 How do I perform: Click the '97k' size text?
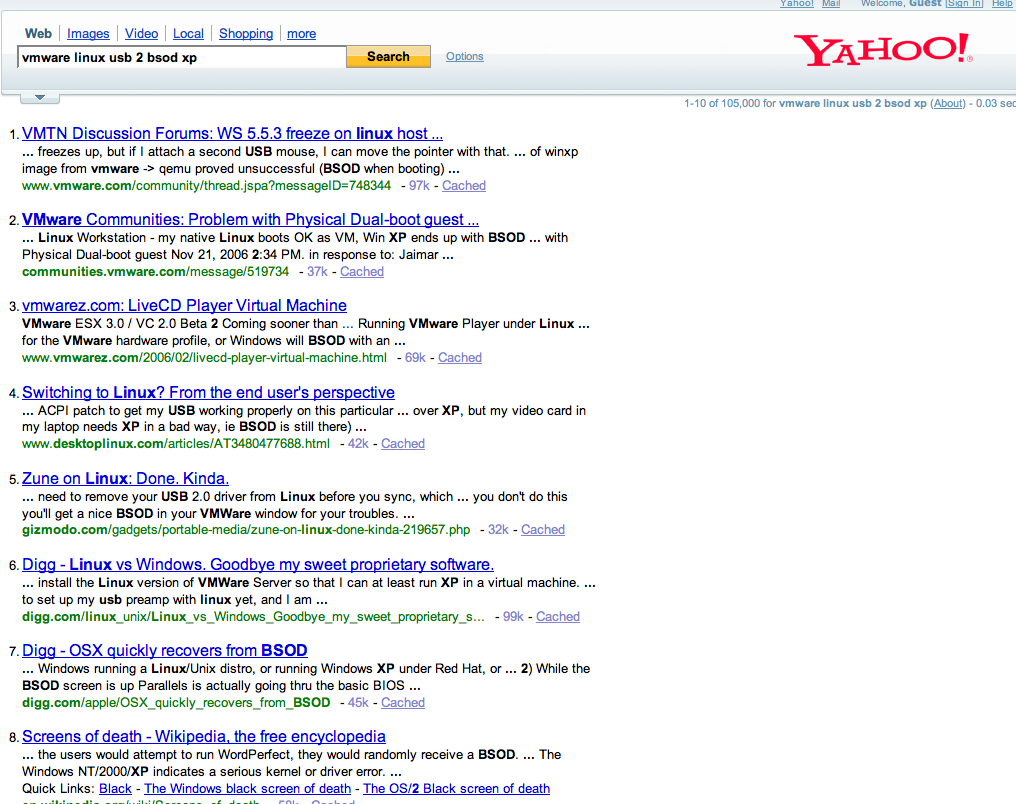click(419, 186)
